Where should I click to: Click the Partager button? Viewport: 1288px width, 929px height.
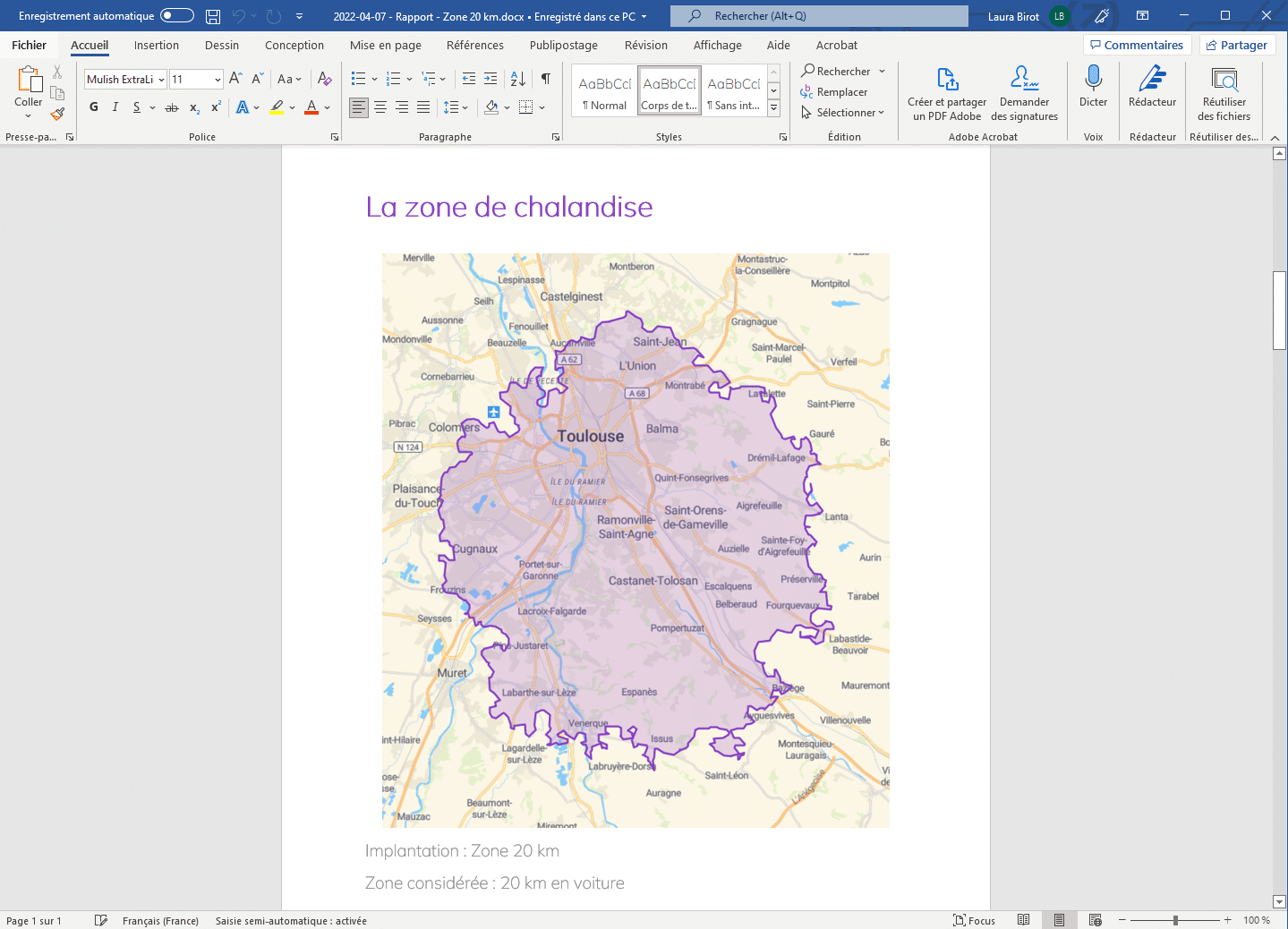pos(1237,46)
